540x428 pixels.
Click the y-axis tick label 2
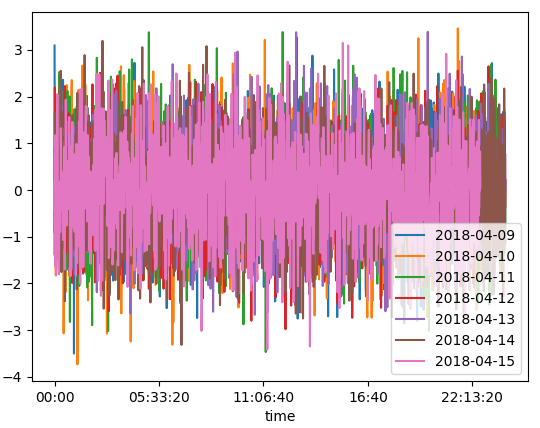[18, 97]
